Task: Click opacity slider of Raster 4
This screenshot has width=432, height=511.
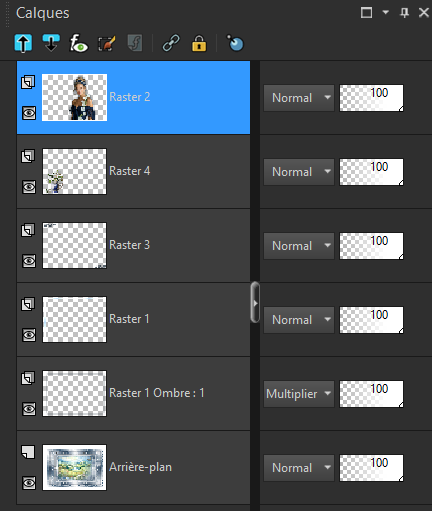Action: point(371,172)
